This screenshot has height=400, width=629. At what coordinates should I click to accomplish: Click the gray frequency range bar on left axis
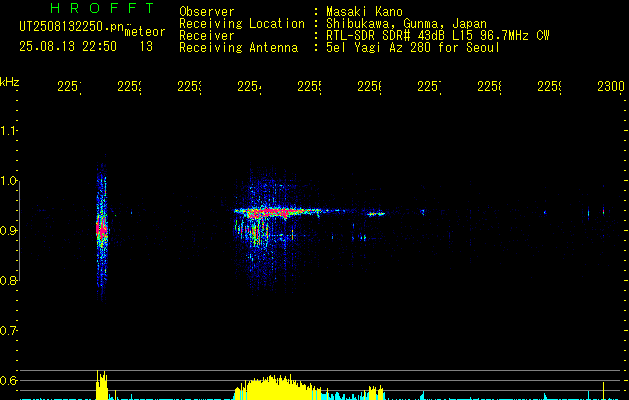20,231
